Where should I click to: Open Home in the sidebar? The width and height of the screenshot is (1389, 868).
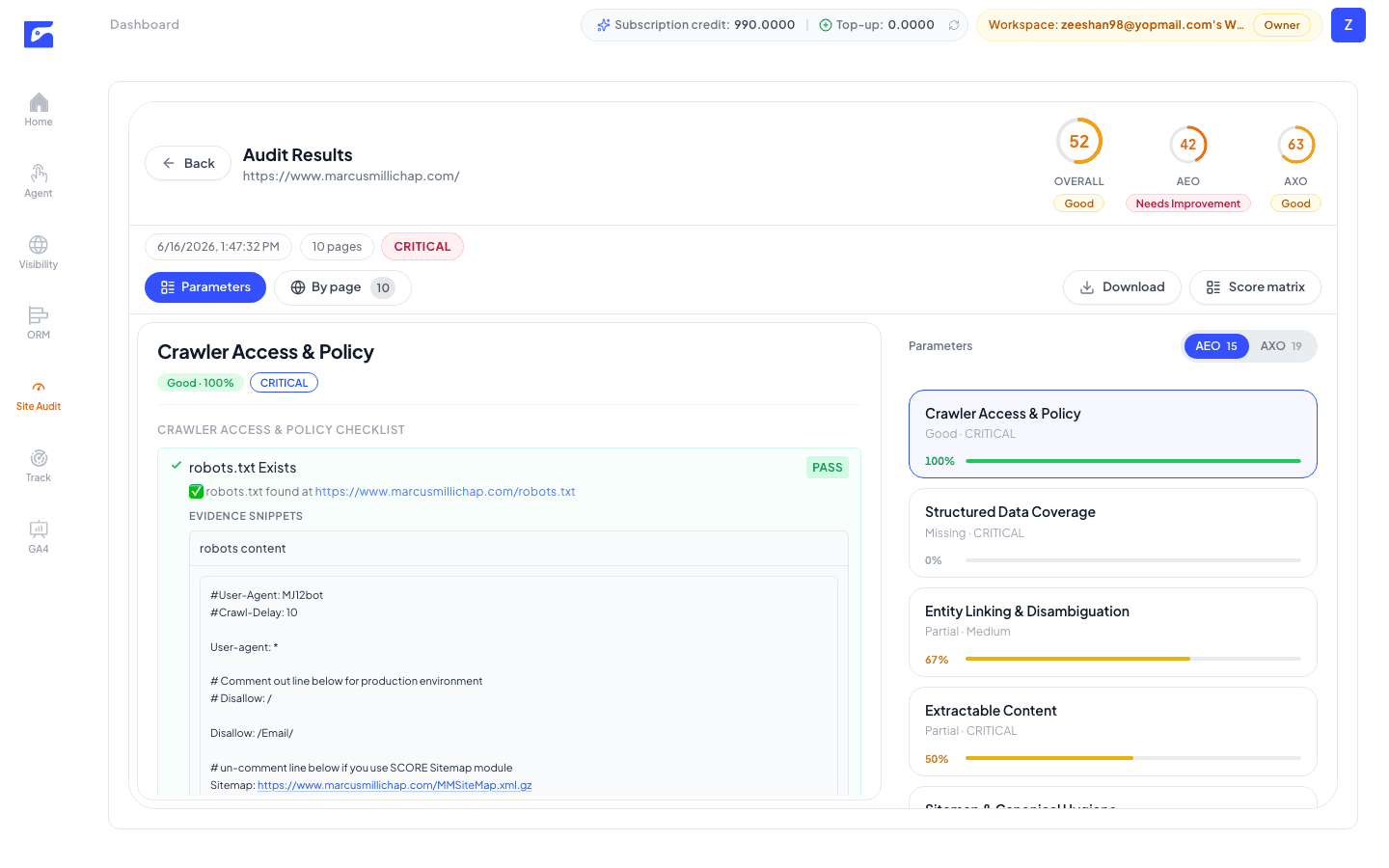pos(39,110)
